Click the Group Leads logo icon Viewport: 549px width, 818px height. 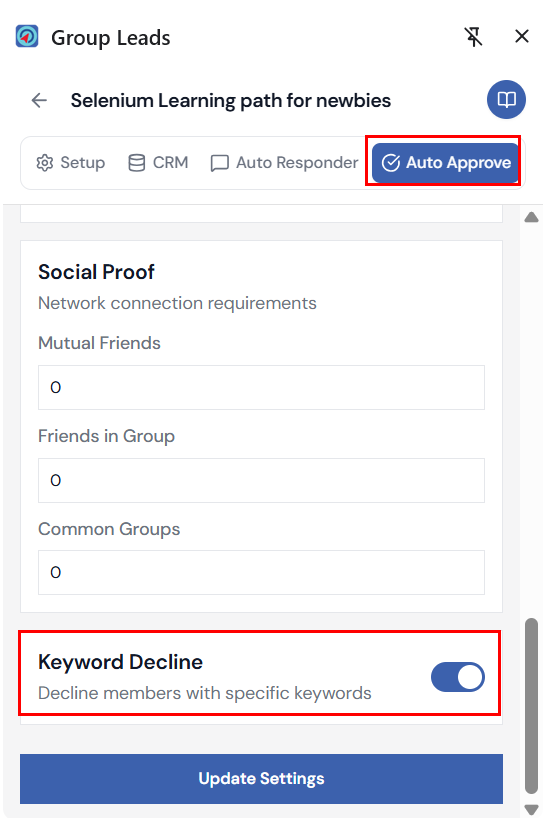point(27,37)
